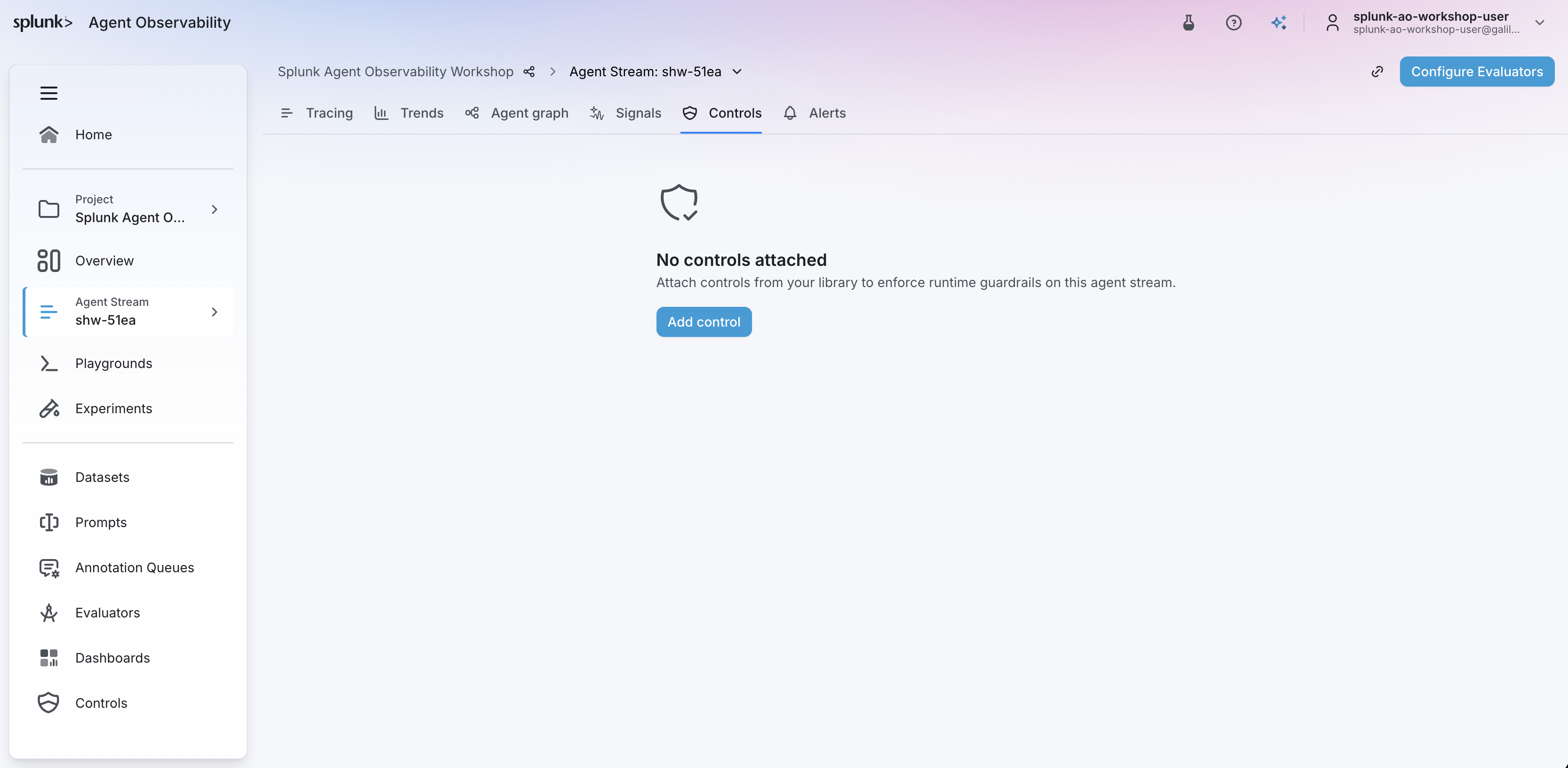Open Splunk Agent Observability Workshop breadcrumb link

(395, 72)
